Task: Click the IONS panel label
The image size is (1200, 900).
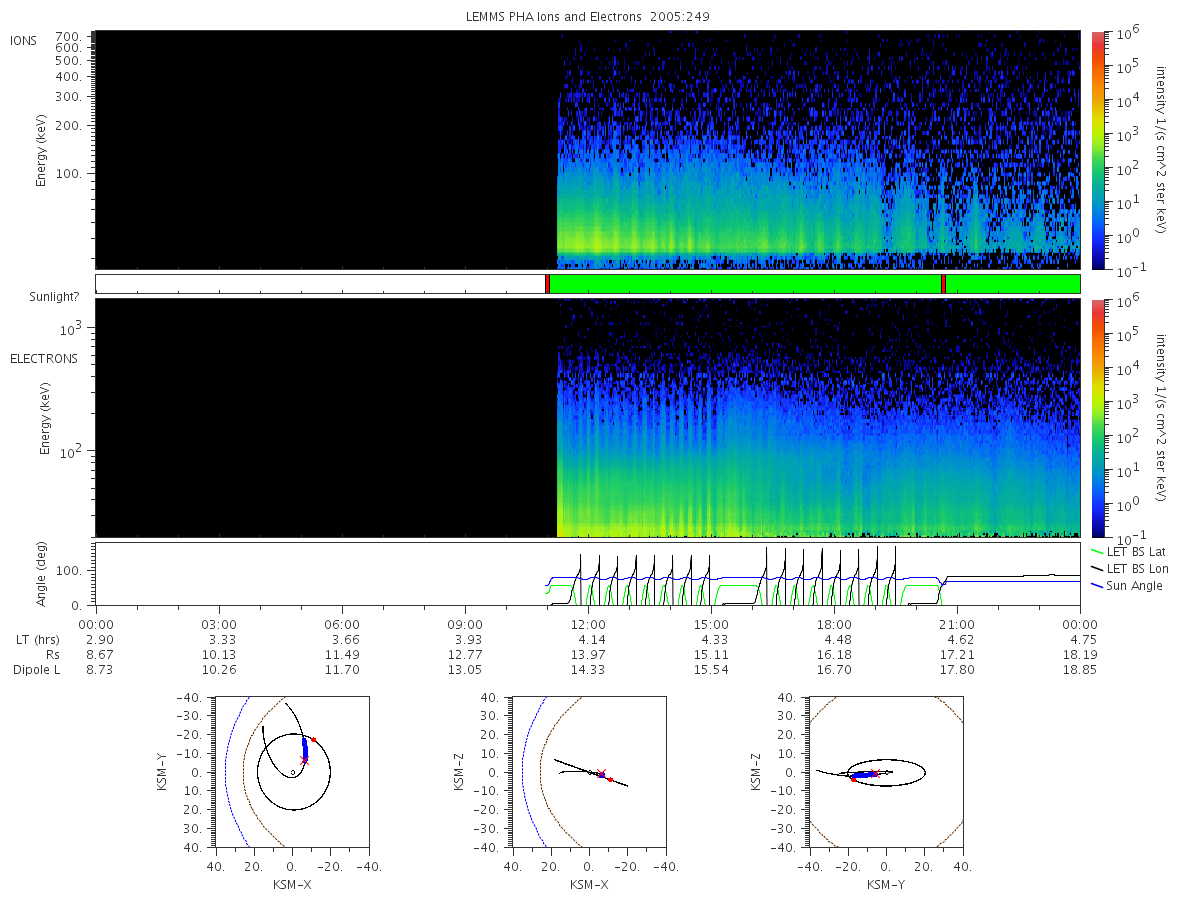Action: [x=24, y=40]
